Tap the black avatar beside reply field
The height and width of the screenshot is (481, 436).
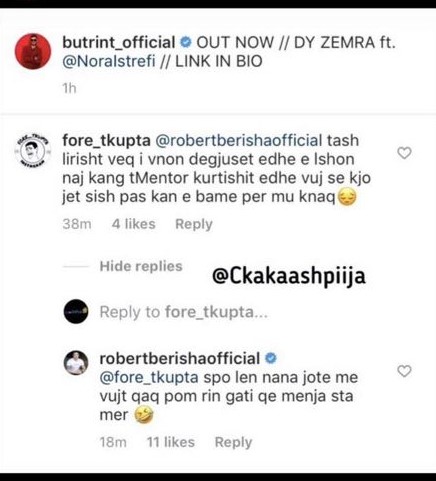(x=76, y=311)
